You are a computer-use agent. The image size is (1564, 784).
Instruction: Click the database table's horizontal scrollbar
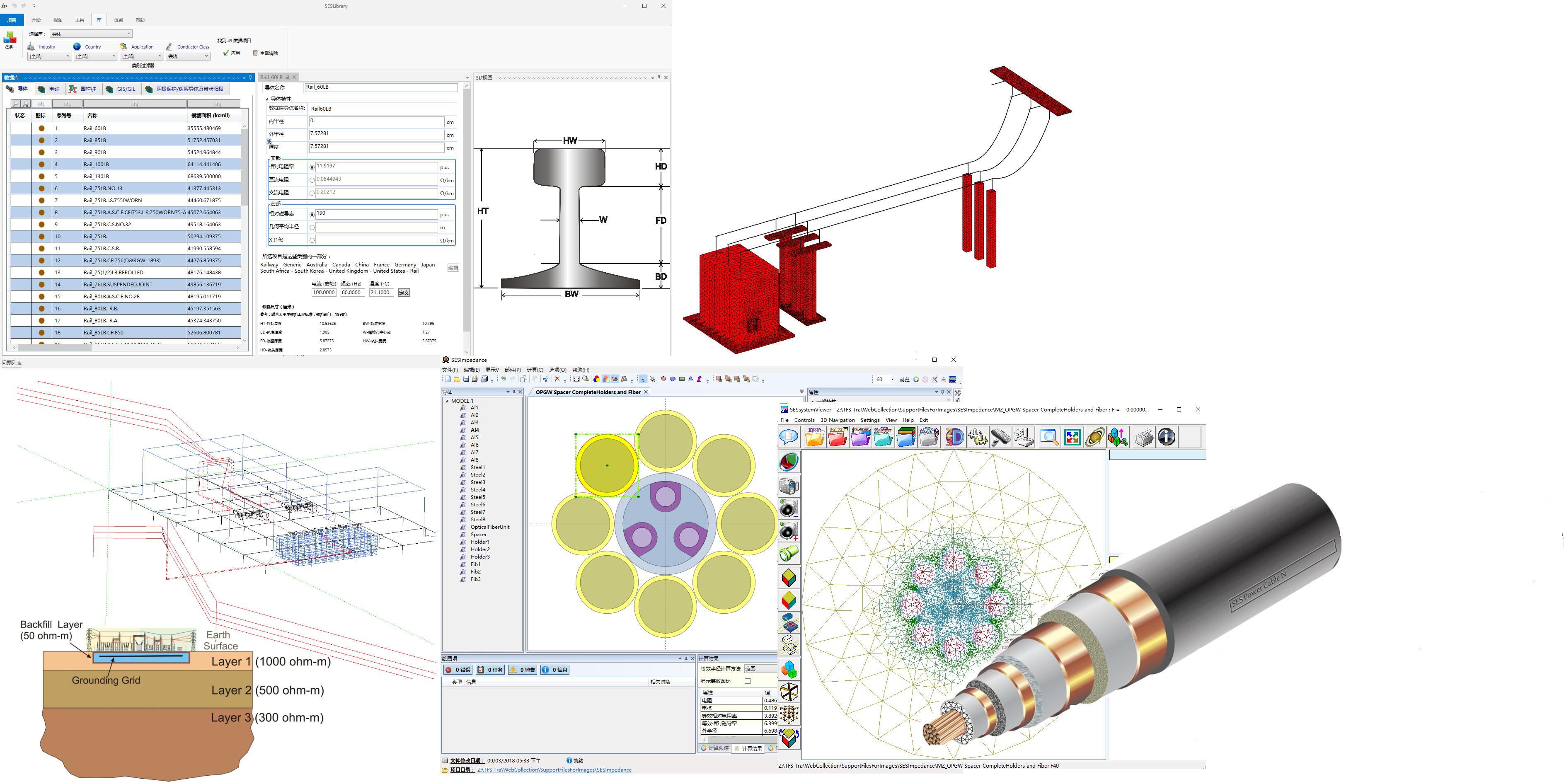click(55, 348)
